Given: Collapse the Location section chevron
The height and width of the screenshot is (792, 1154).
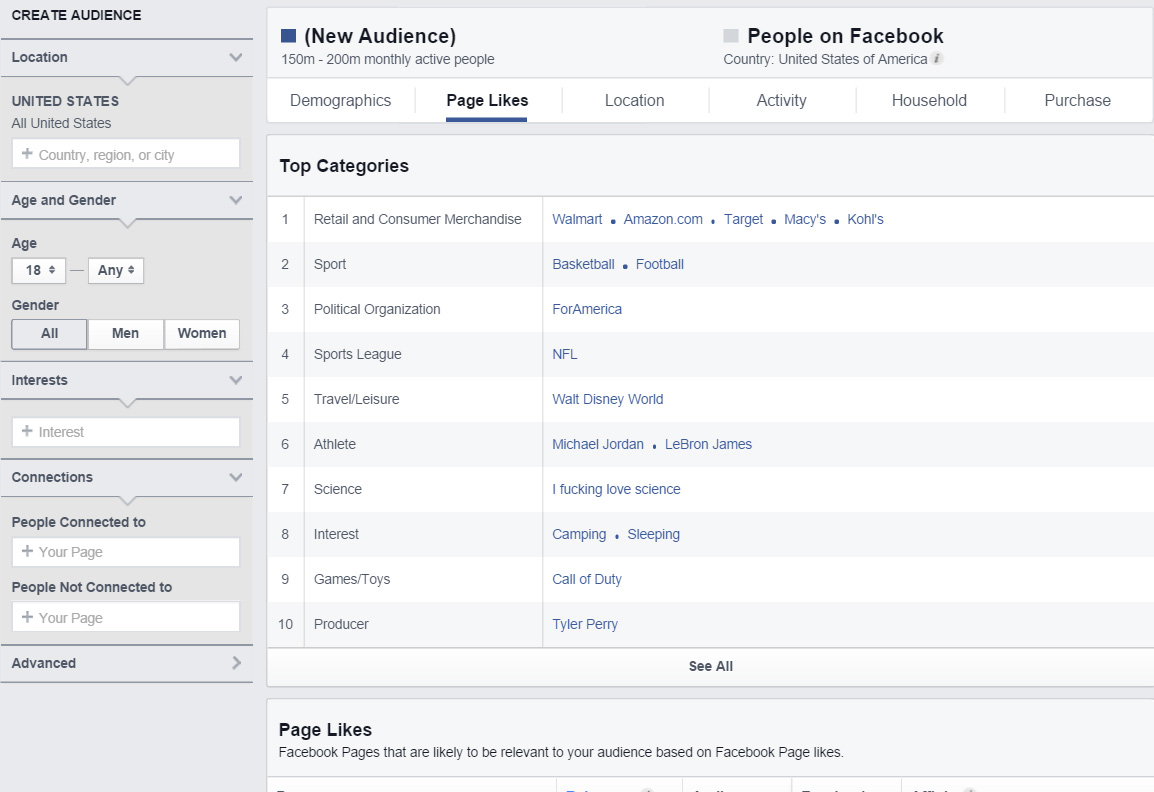Looking at the screenshot, I should (x=236, y=57).
